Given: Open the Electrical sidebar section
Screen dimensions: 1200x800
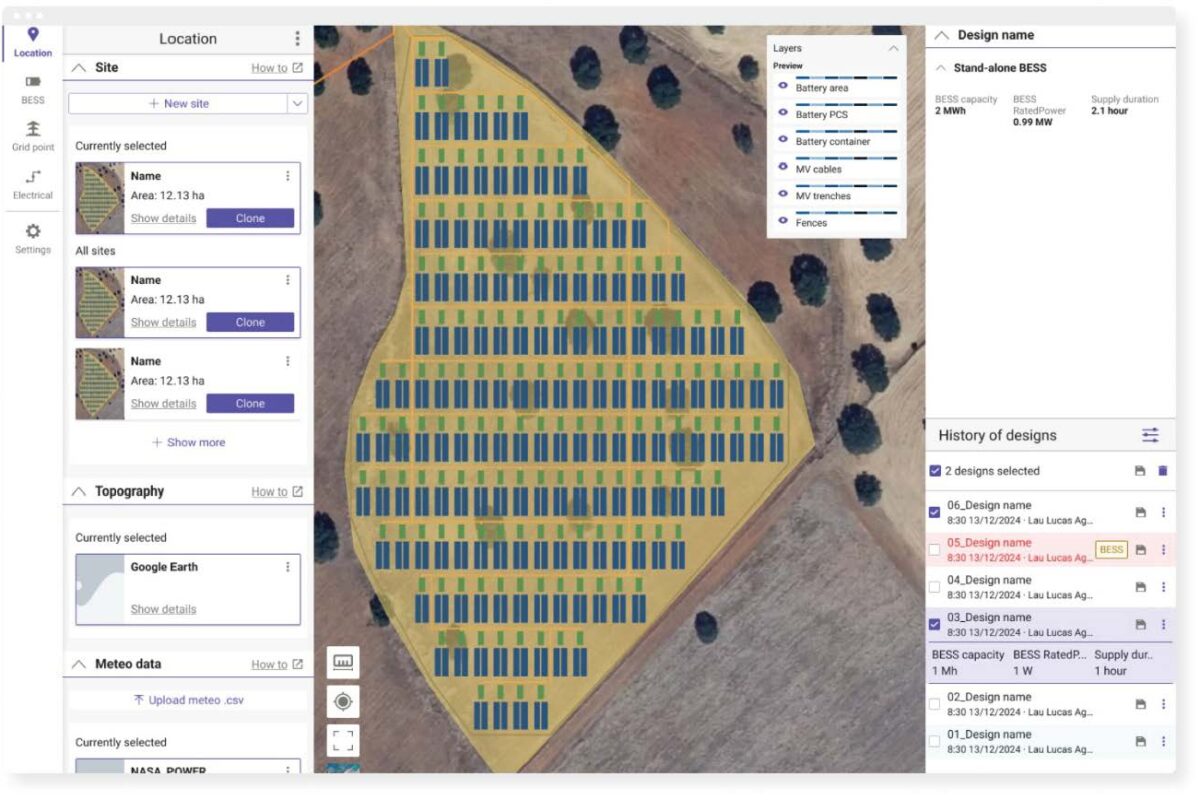Looking at the screenshot, I should tap(33, 184).
